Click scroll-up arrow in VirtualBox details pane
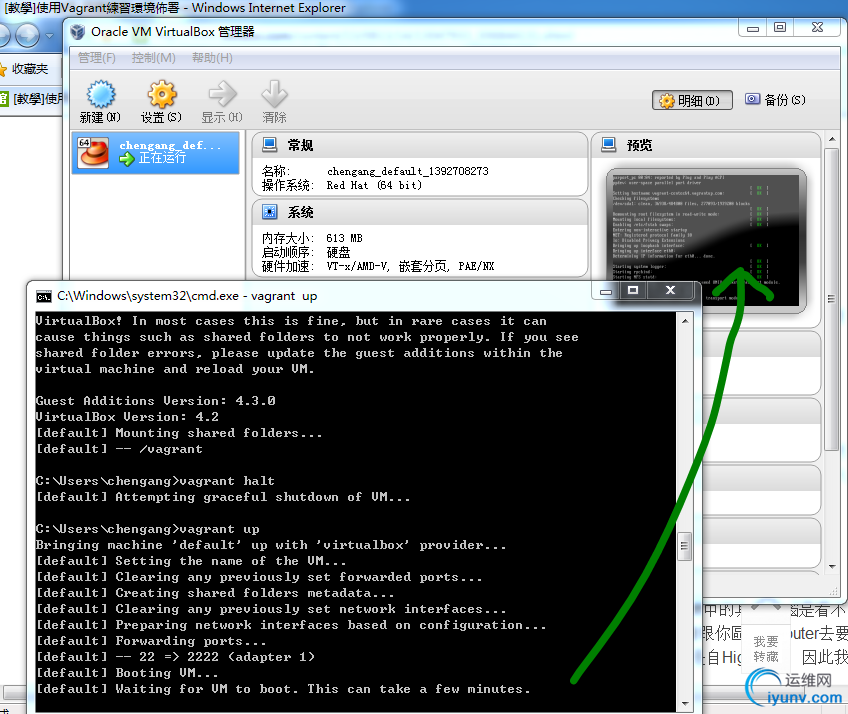Viewport: 848px width, 714px height. point(832,140)
